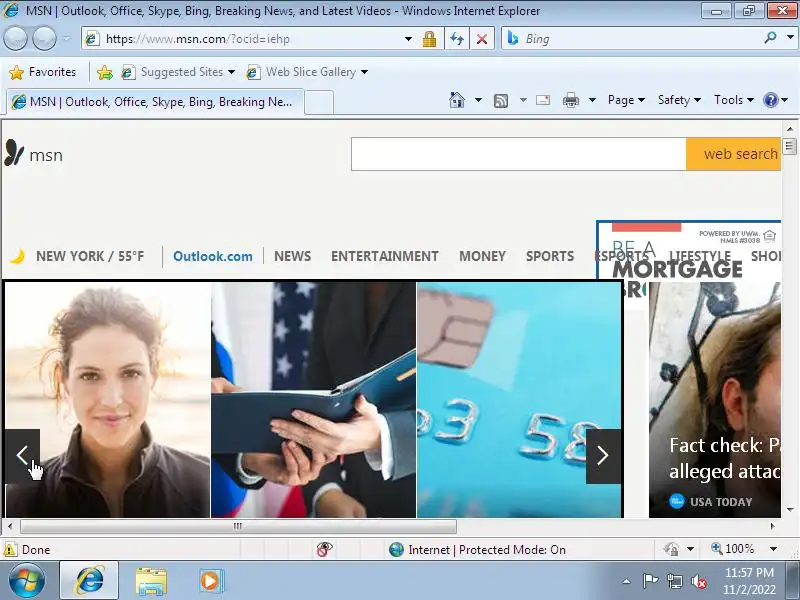This screenshot has width=800, height=600.
Task: Click the horizontal scrollbar right arrow
Action: pyautogui.click(x=772, y=526)
